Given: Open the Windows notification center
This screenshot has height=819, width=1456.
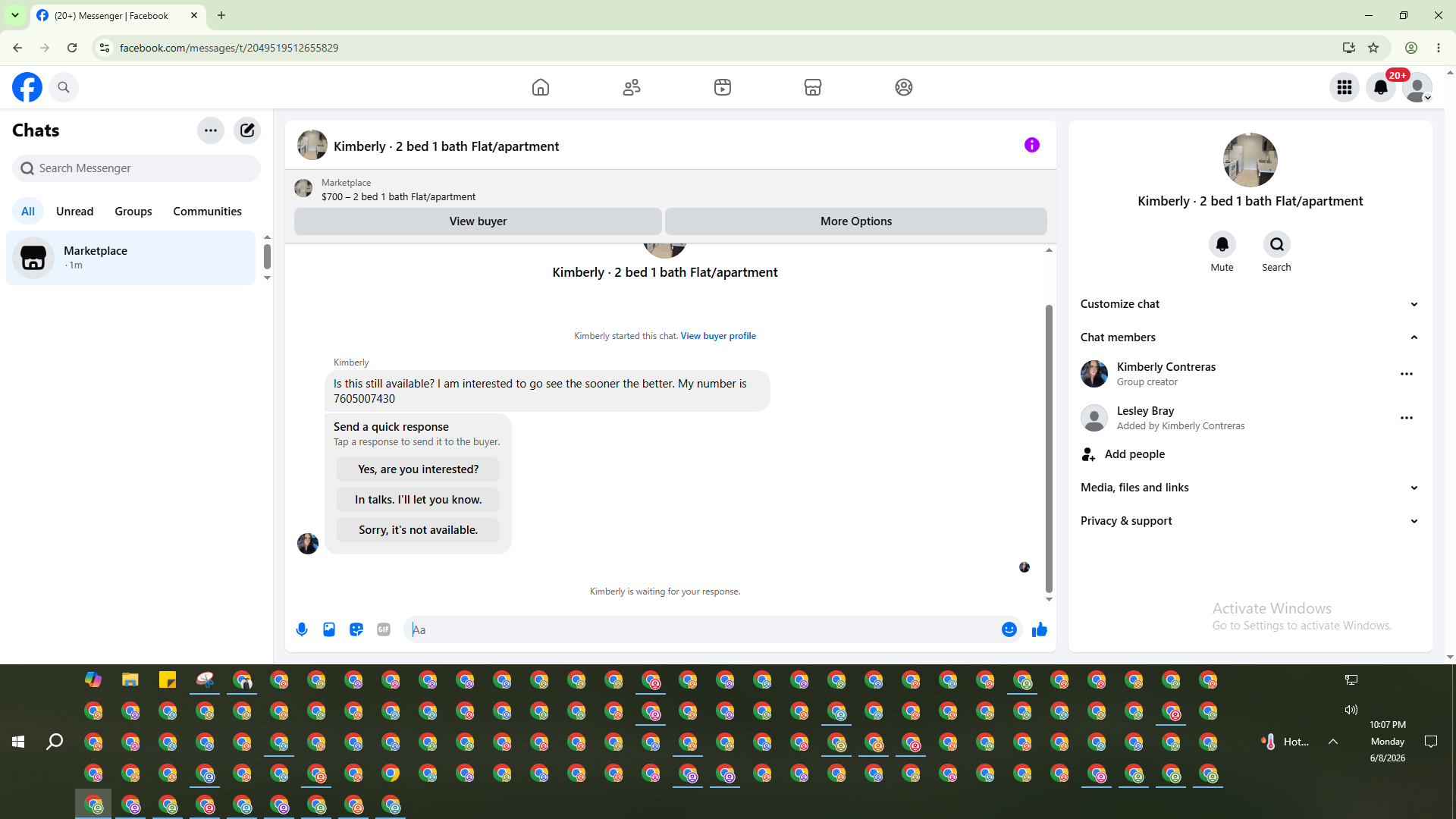Looking at the screenshot, I should [1431, 742].
